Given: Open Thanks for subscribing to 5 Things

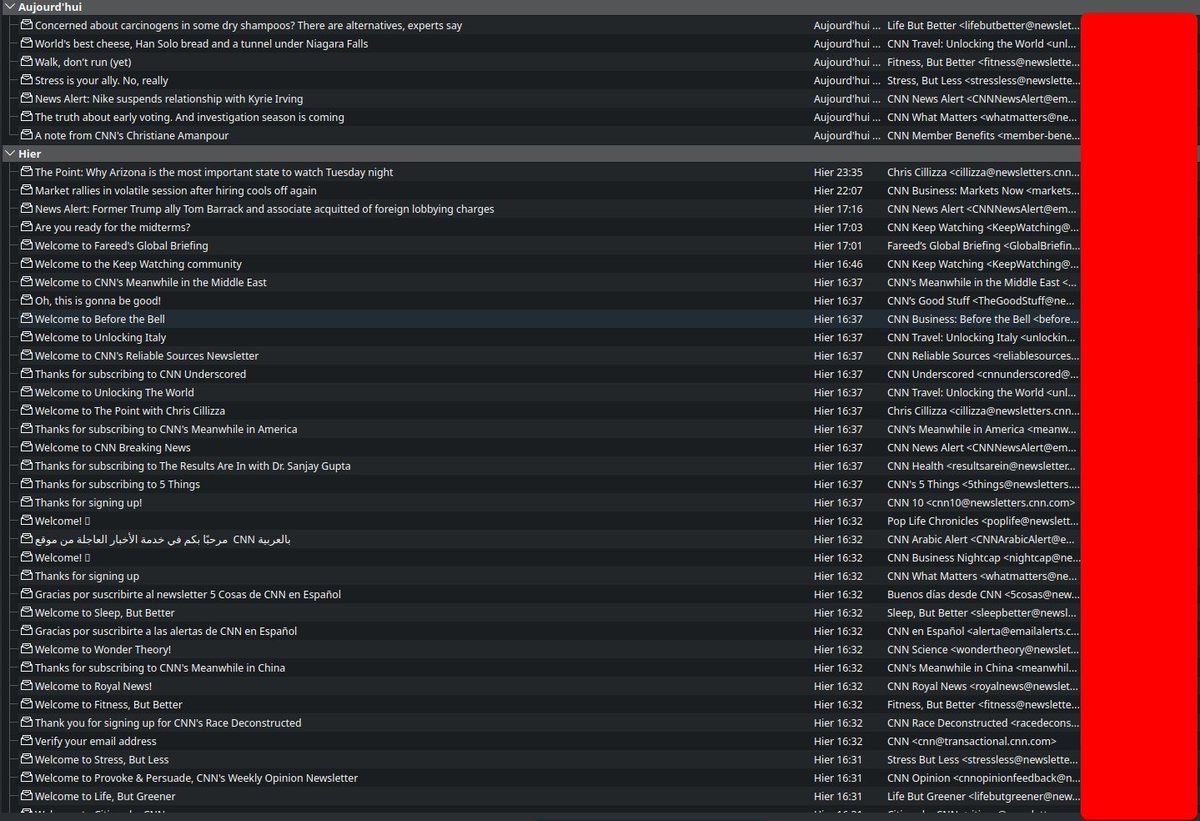Looking at the screenshot, I should click(x=117, y=484).
